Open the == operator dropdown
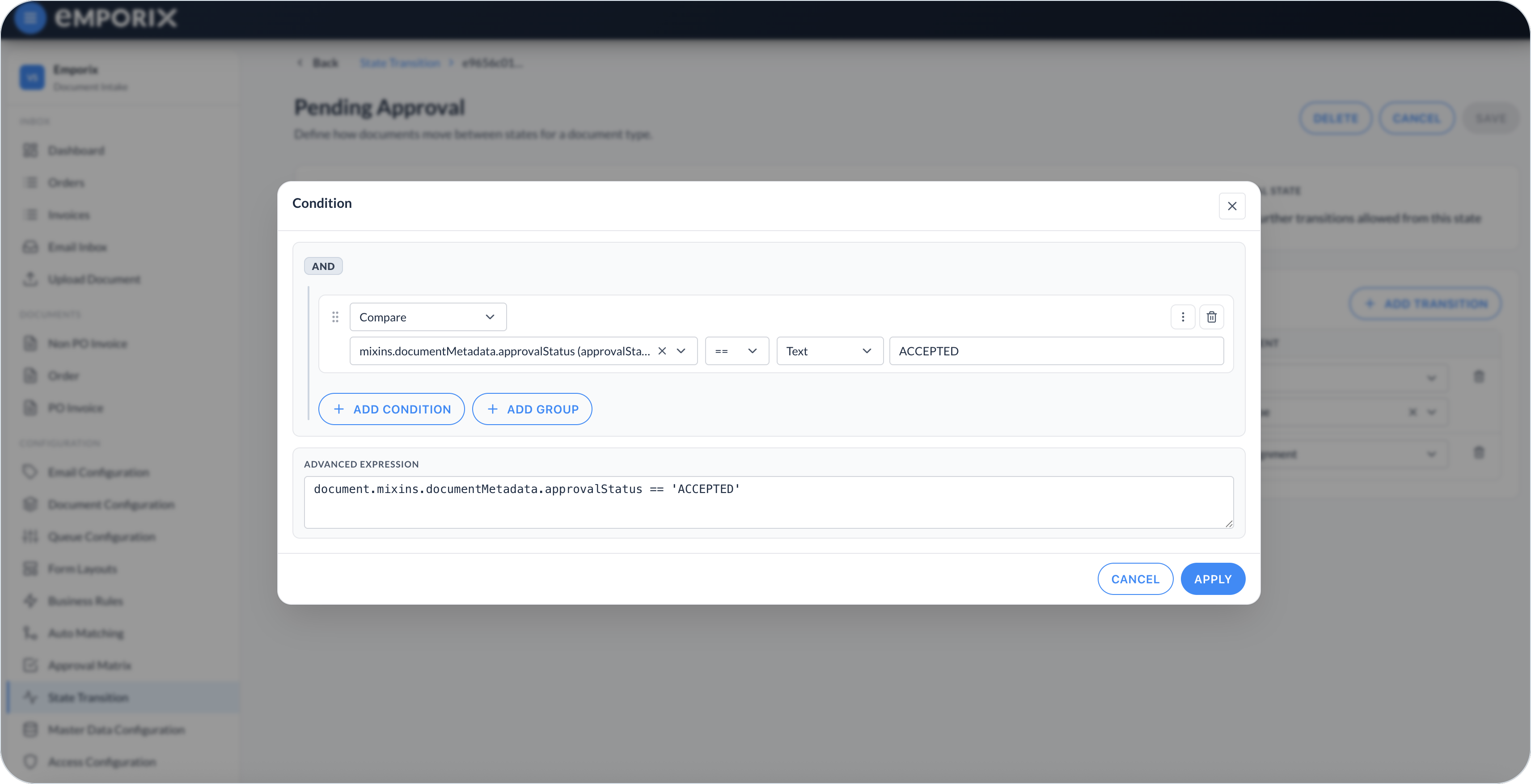 pyautogui.click(x=737, y=351)
